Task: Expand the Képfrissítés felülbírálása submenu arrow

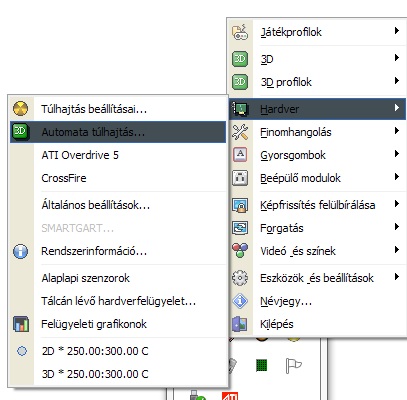Action: coord(396,203)
